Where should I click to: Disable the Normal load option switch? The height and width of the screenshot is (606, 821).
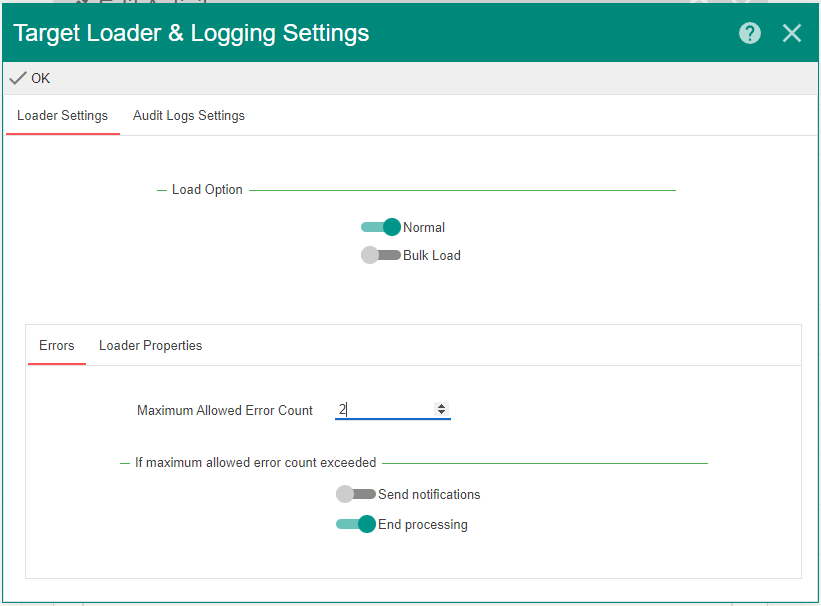click(381, 227)
